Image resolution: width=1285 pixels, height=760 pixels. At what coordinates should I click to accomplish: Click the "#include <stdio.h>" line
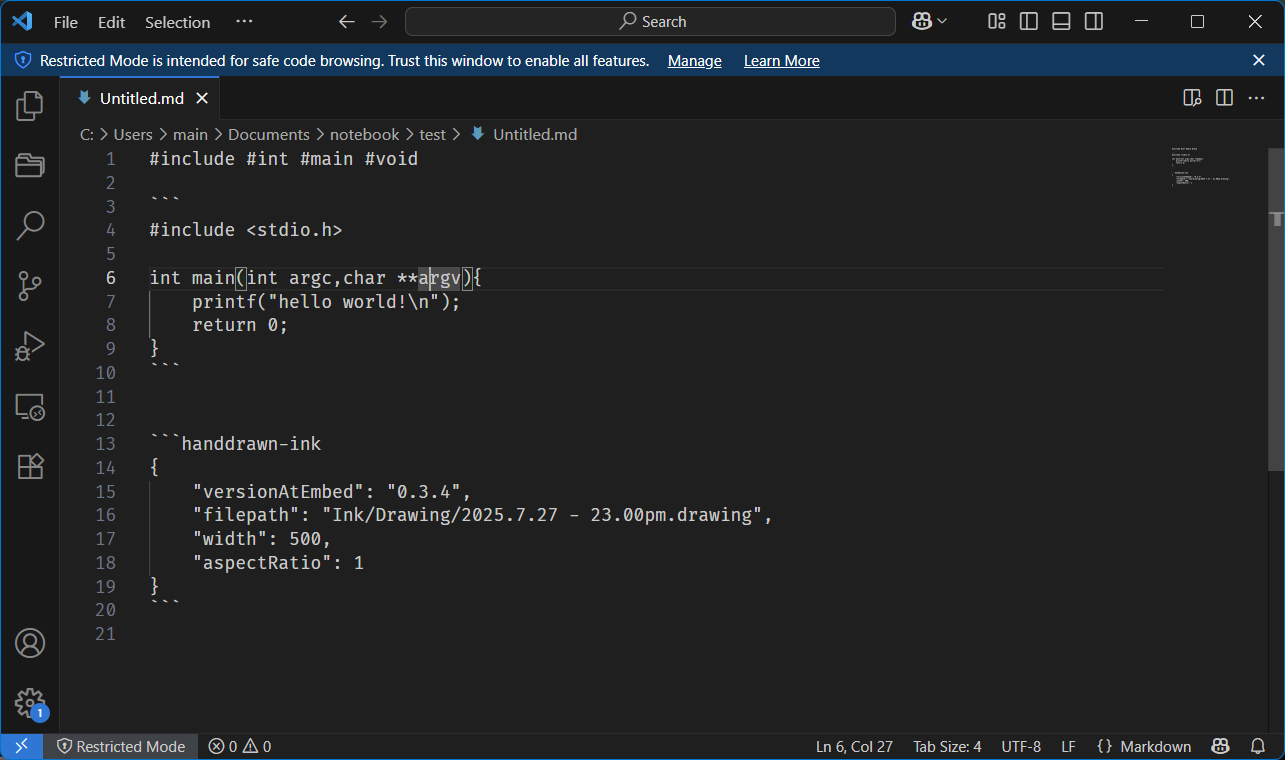point(246,230)
